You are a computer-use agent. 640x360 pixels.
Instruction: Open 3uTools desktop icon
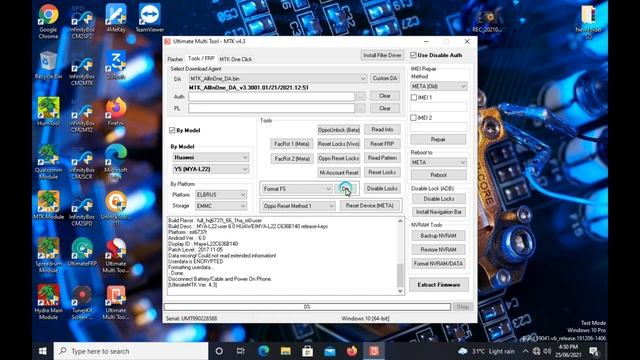point(116,65)
